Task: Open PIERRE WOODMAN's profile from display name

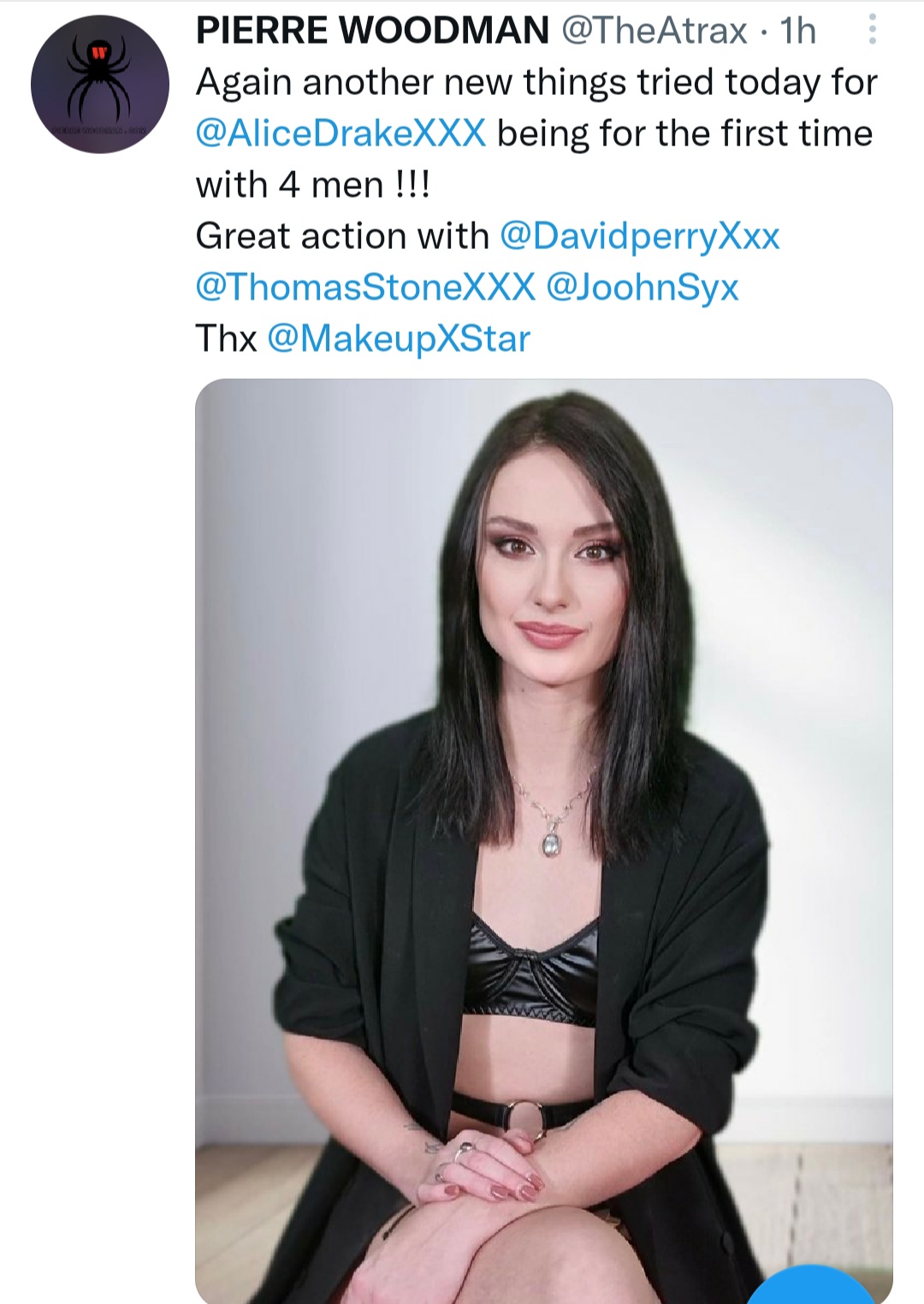Action: click(x=372, y=31)
